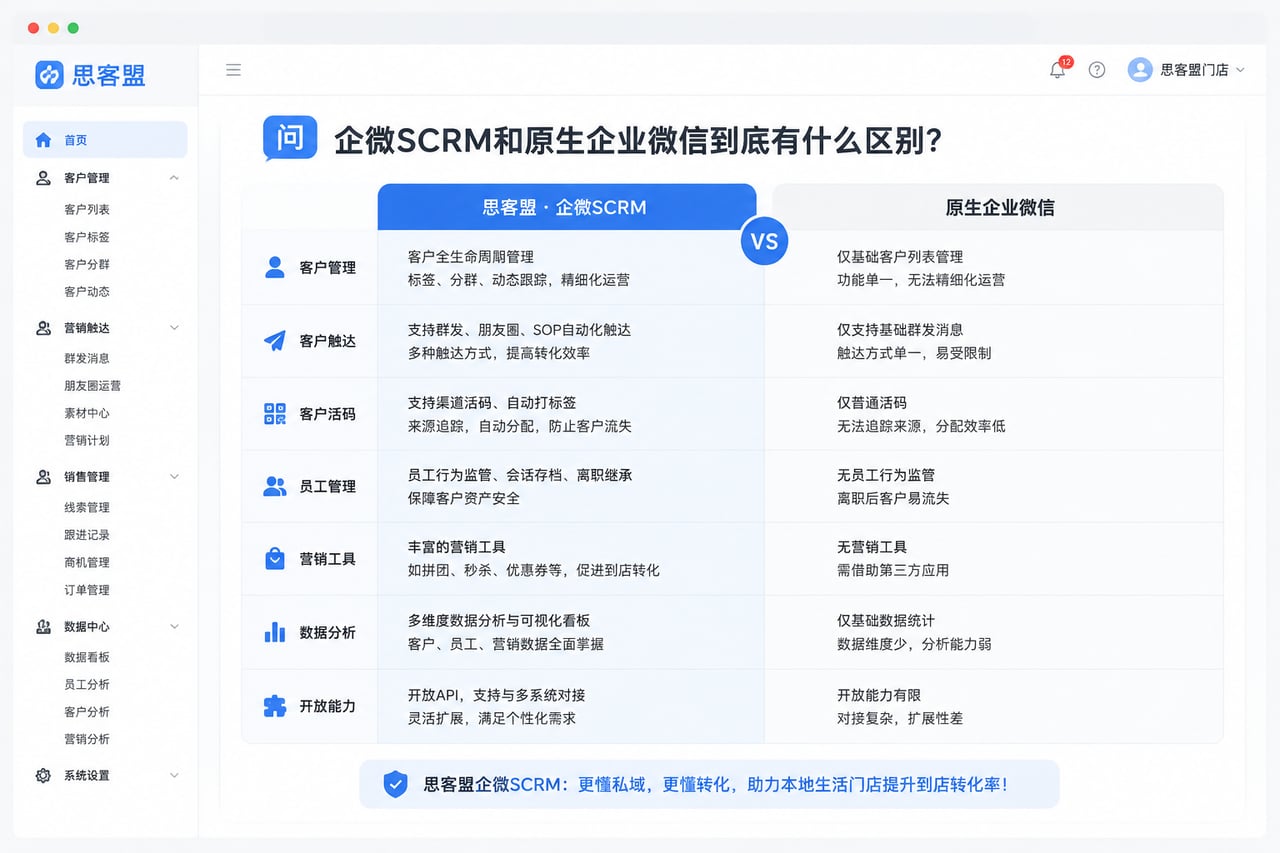Click the 思客盟门店 account name
This screenshot has width=1280, height=853.
[1194, 70]
